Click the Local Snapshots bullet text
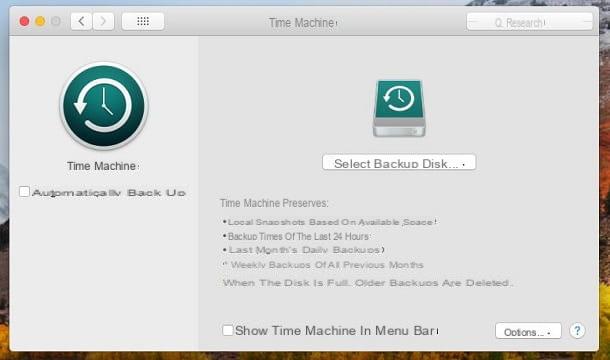This screenshot has width=610, height=360. [x=330, y=222]
